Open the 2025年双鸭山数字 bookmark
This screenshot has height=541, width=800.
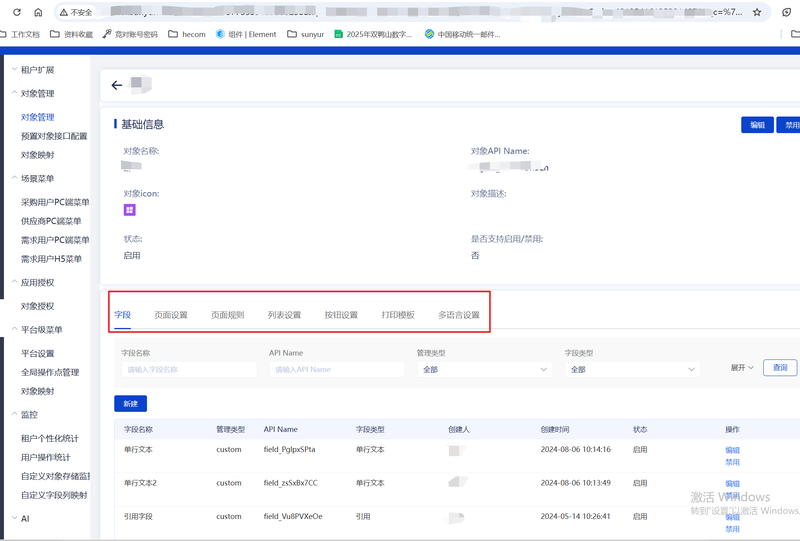pyautogui.click(x=373, y=34)
